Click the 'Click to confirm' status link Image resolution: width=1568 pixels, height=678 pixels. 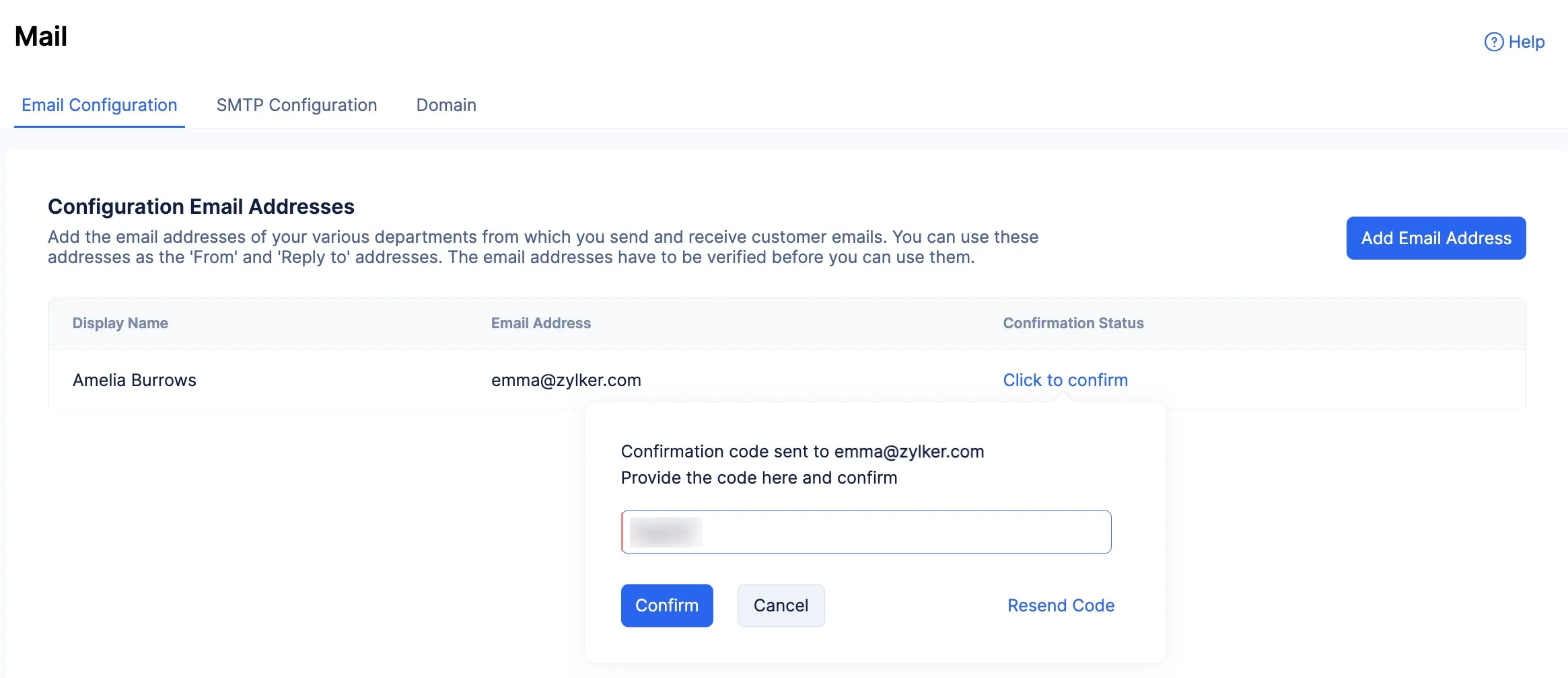click(1065, 380)
